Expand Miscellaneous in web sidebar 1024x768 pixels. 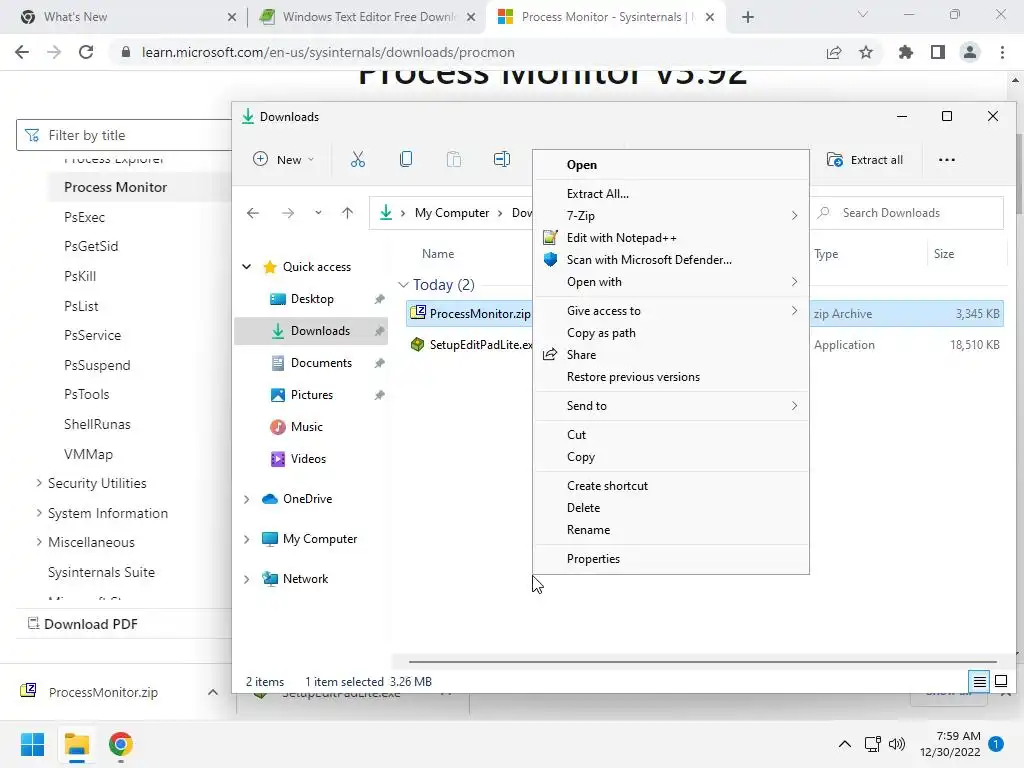click(39, 542)
